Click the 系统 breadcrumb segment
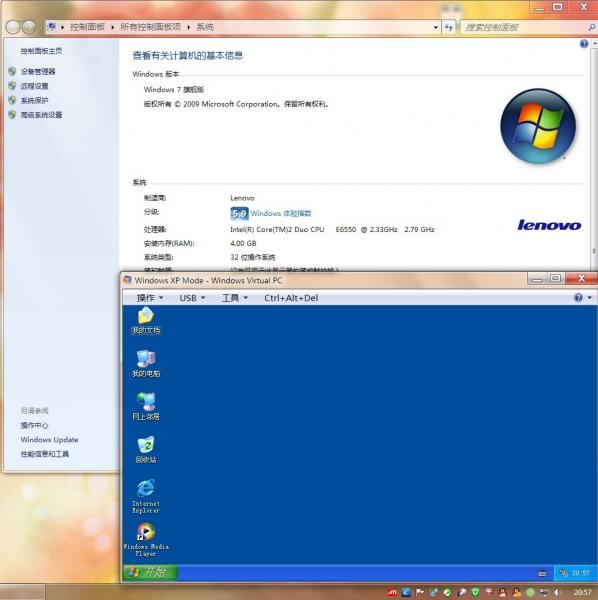 pos(205,27)
